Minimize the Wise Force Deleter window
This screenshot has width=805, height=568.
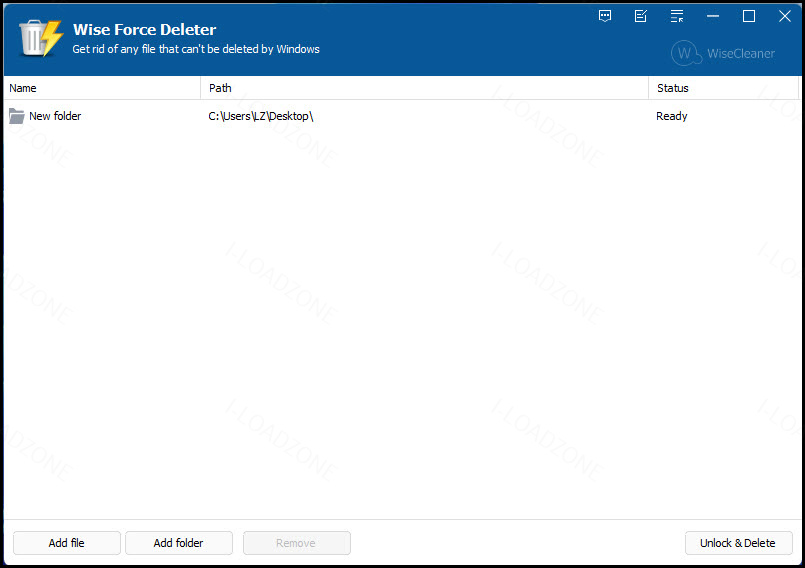coord(713,16)
